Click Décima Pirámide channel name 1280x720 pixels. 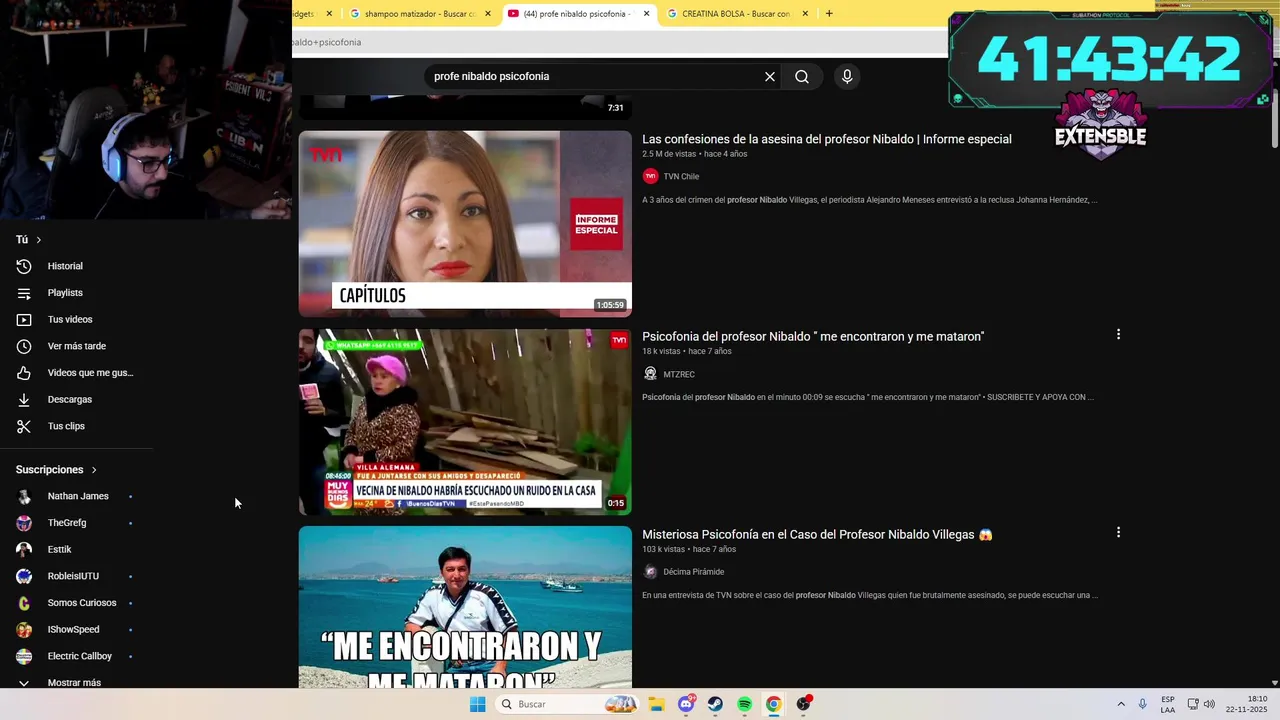(693, 572)
